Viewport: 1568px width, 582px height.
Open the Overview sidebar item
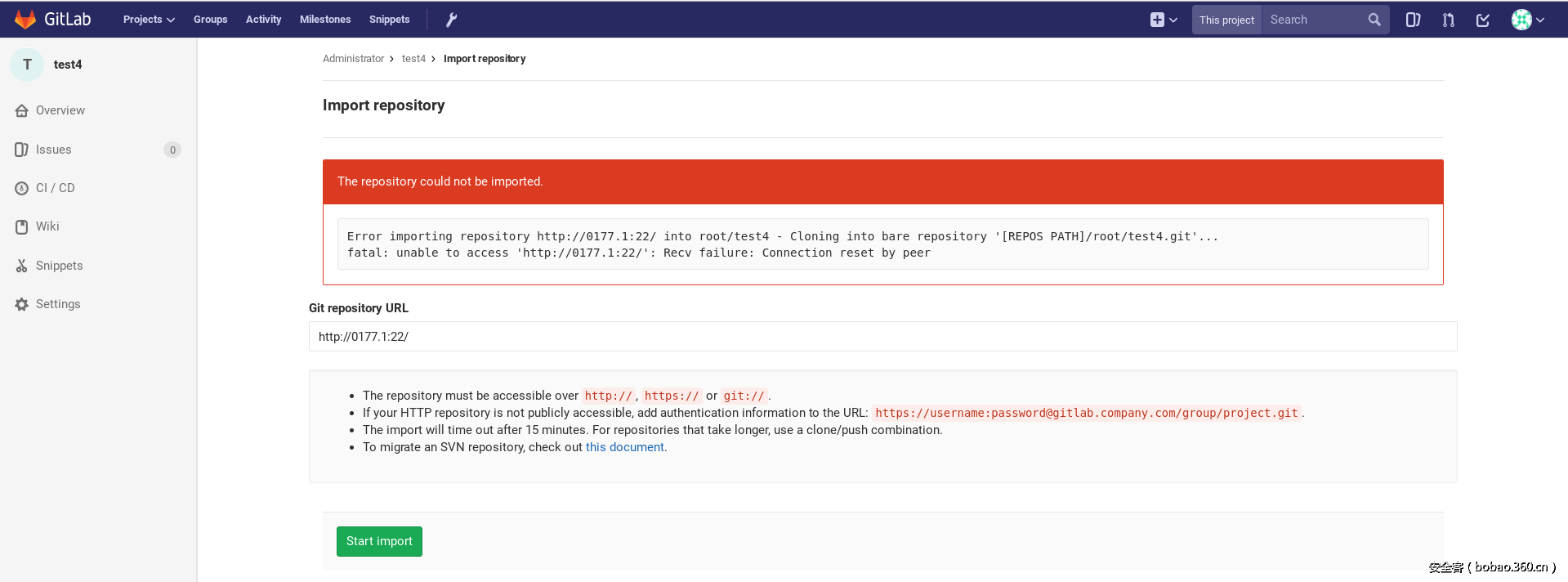60,110
